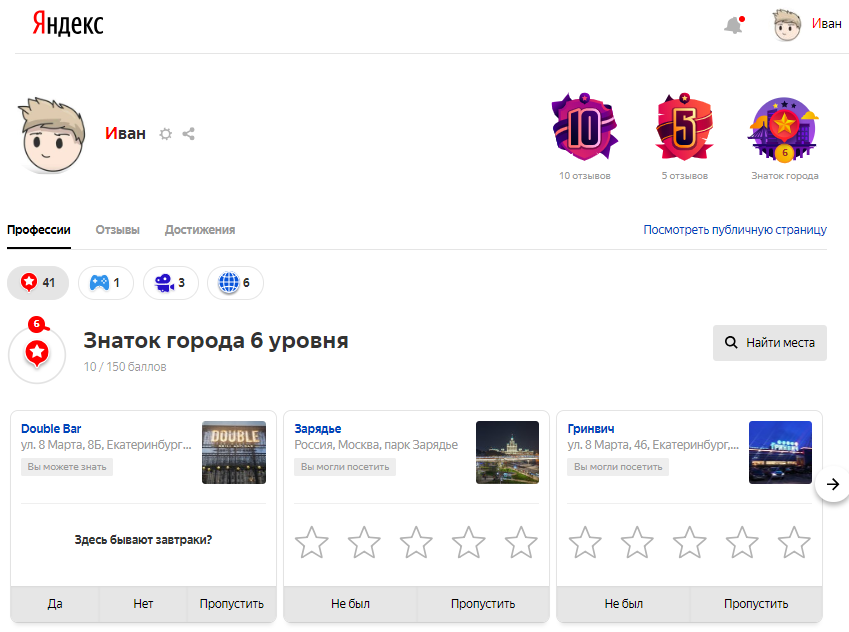The width and height of the screenshot is (849, 632).
Task: Click the question Здесь бывают завтраки?
Action: (143, 539)
